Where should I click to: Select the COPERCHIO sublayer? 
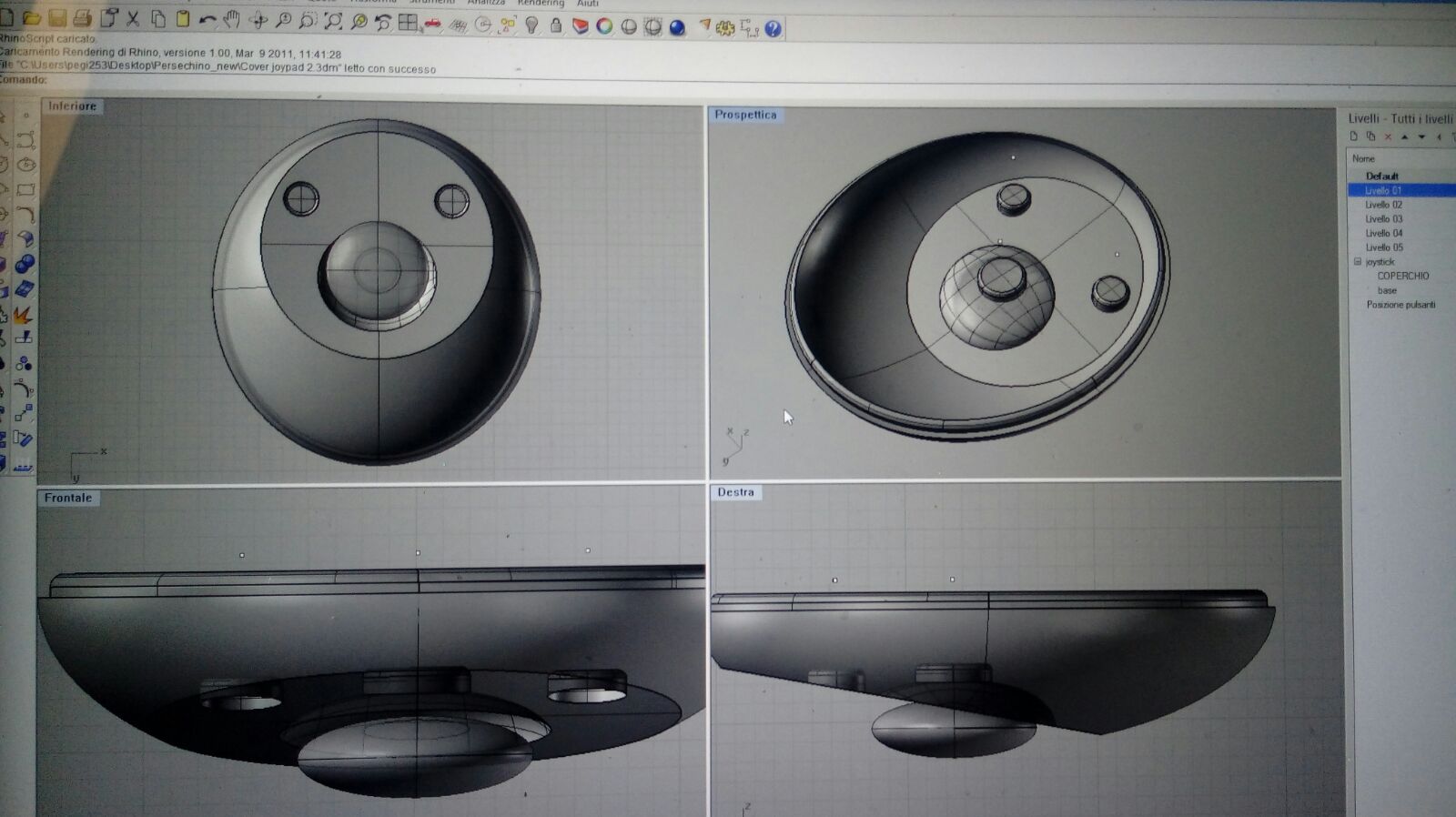[1402, 276]
